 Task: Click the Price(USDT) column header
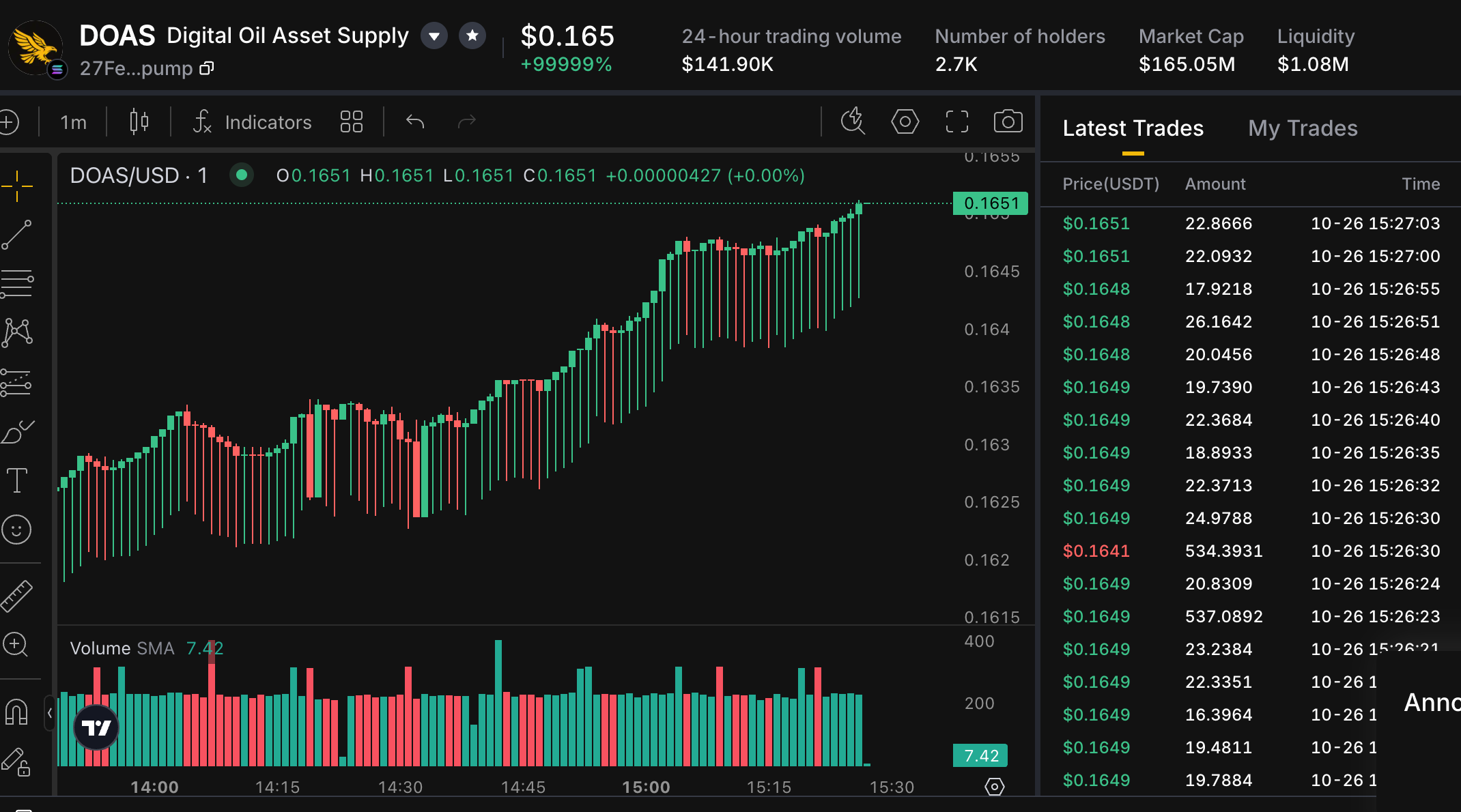pos(1111,184)
